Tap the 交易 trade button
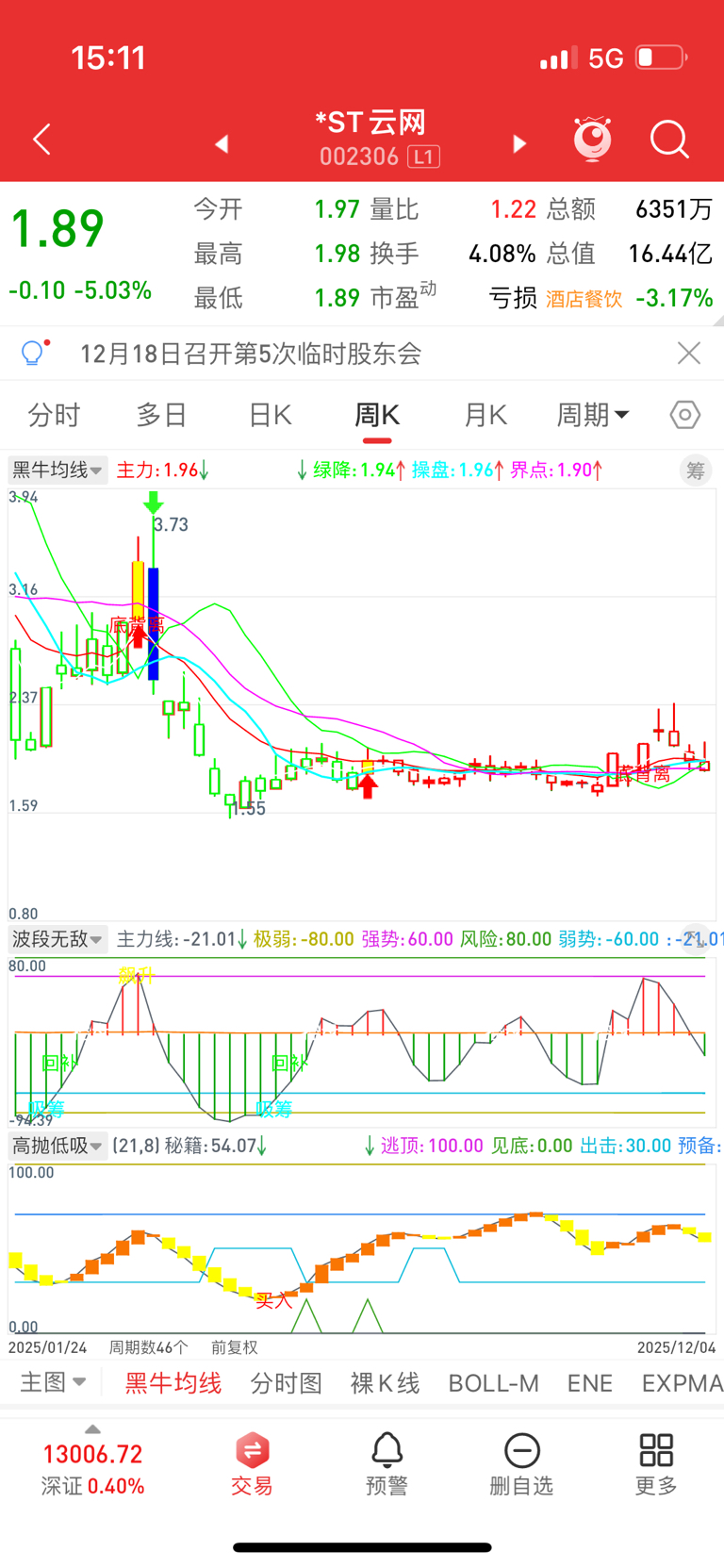The image size is (724, 1568). [x=252, y=1464]
